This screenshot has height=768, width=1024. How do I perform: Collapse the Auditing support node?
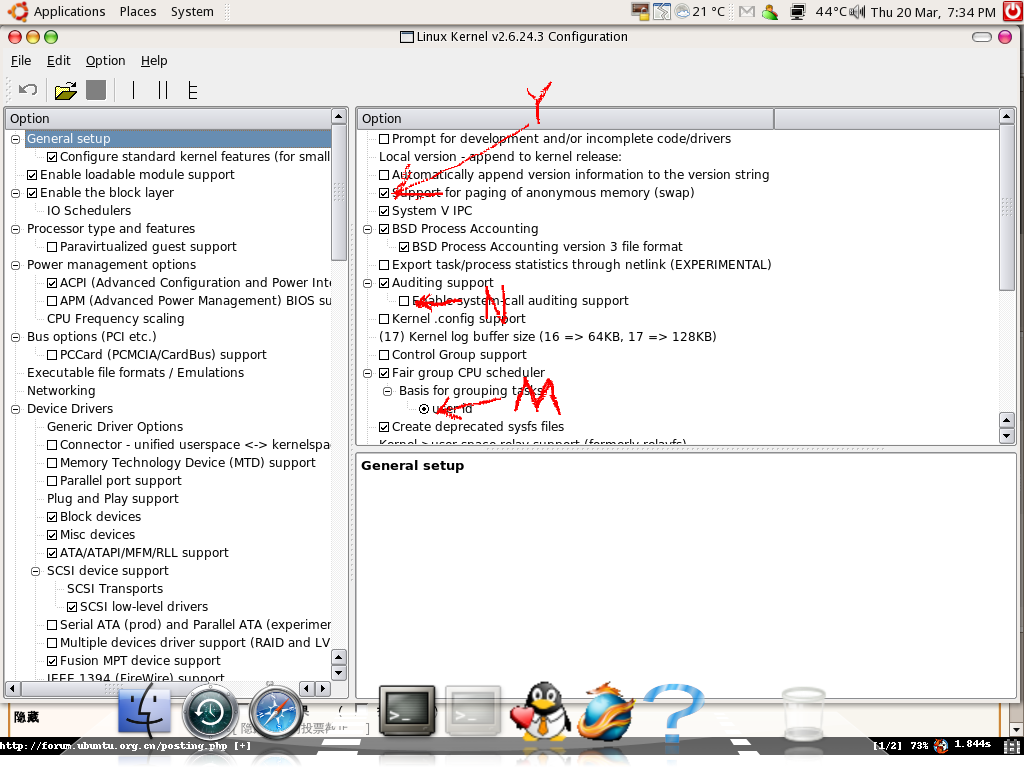pos(368,283)
